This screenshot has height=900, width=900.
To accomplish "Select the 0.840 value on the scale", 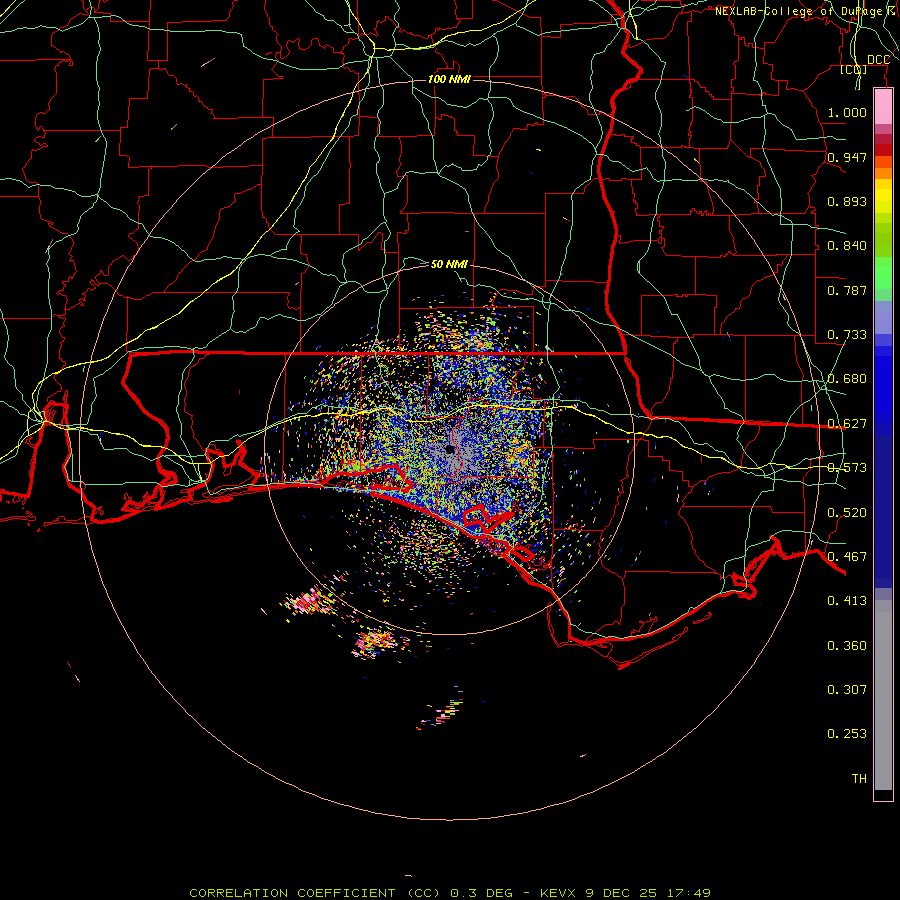I will pyautogui.click(x=847, y=246).
